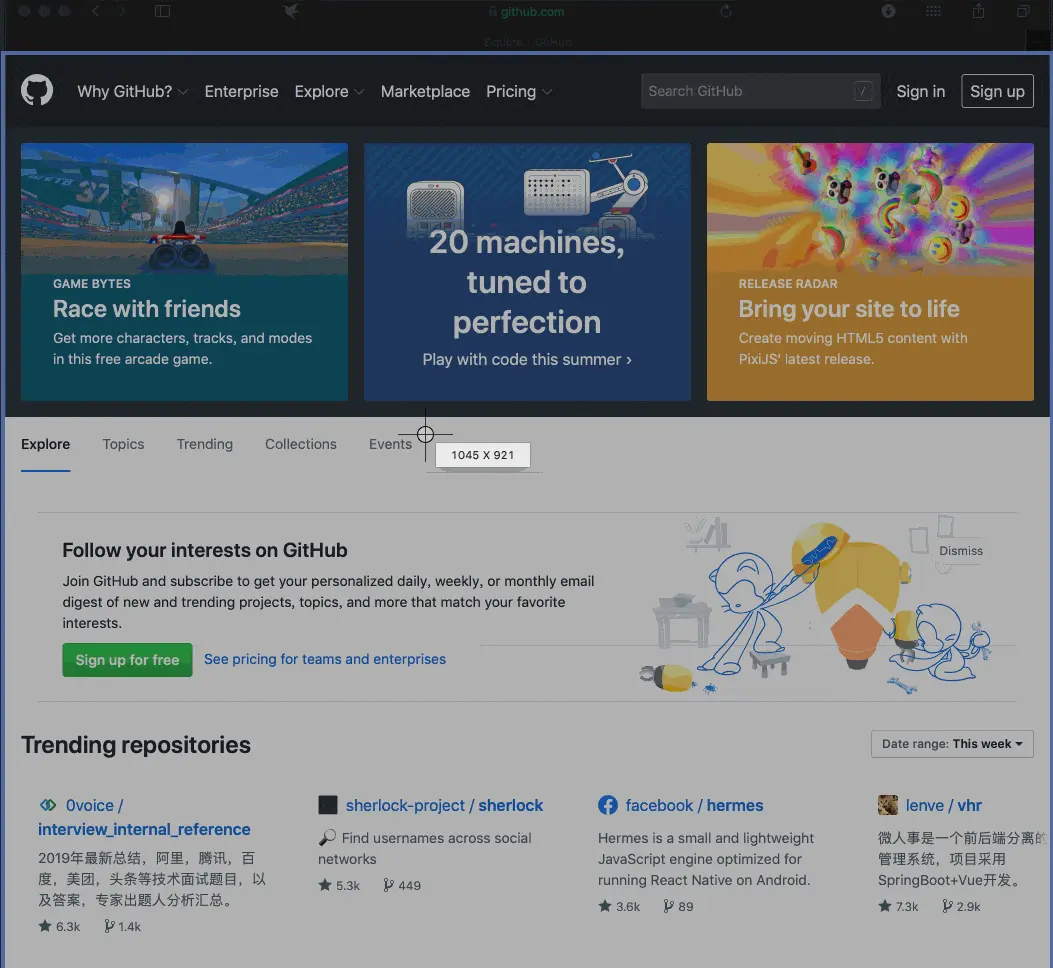Expand the Explore header menu

click(329, 91)
